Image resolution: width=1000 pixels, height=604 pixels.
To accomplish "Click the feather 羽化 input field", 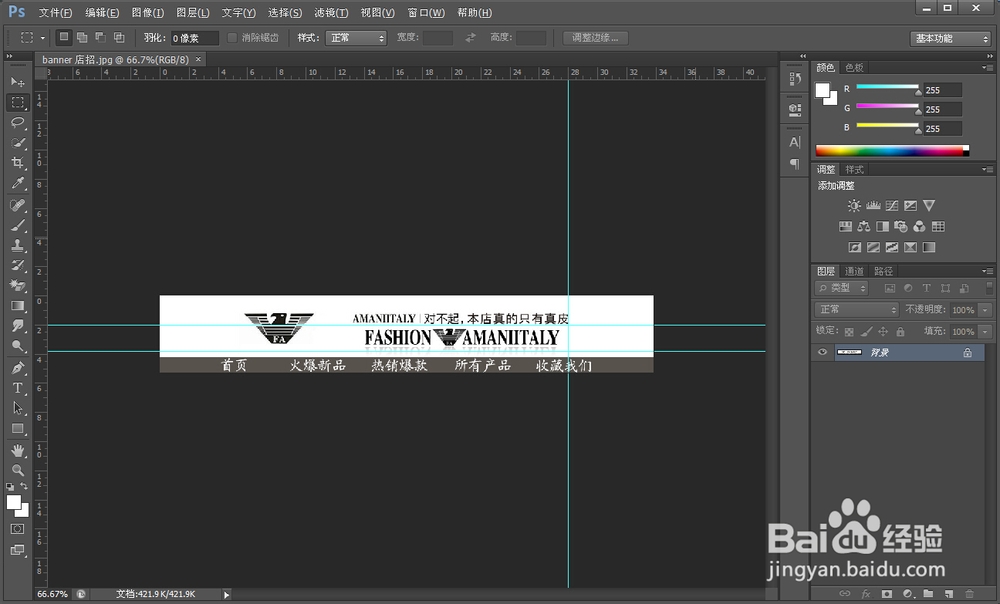I will 195,38.
